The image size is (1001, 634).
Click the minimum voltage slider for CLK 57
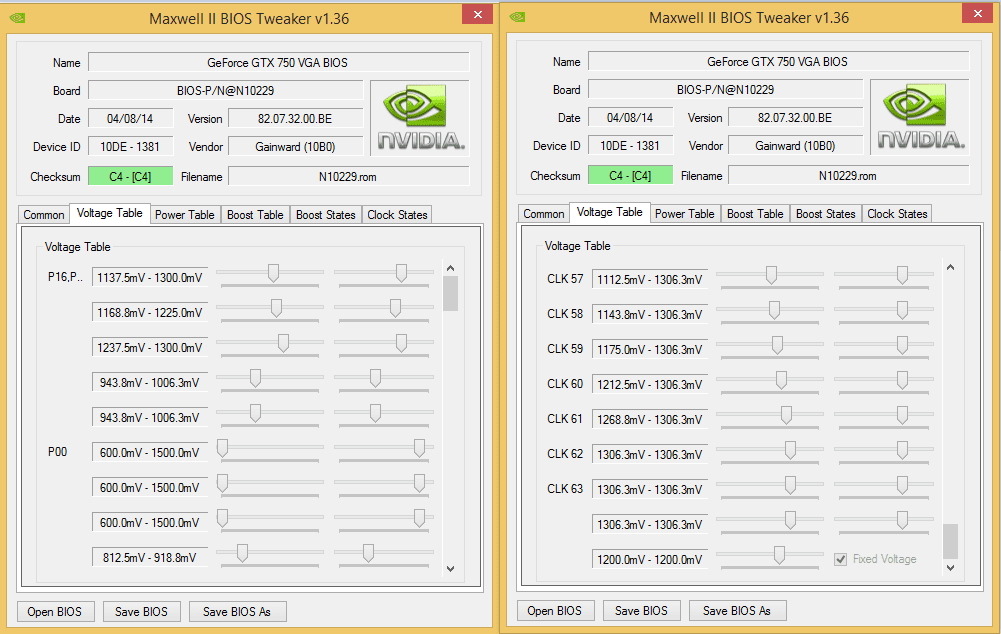coord(771,275)
